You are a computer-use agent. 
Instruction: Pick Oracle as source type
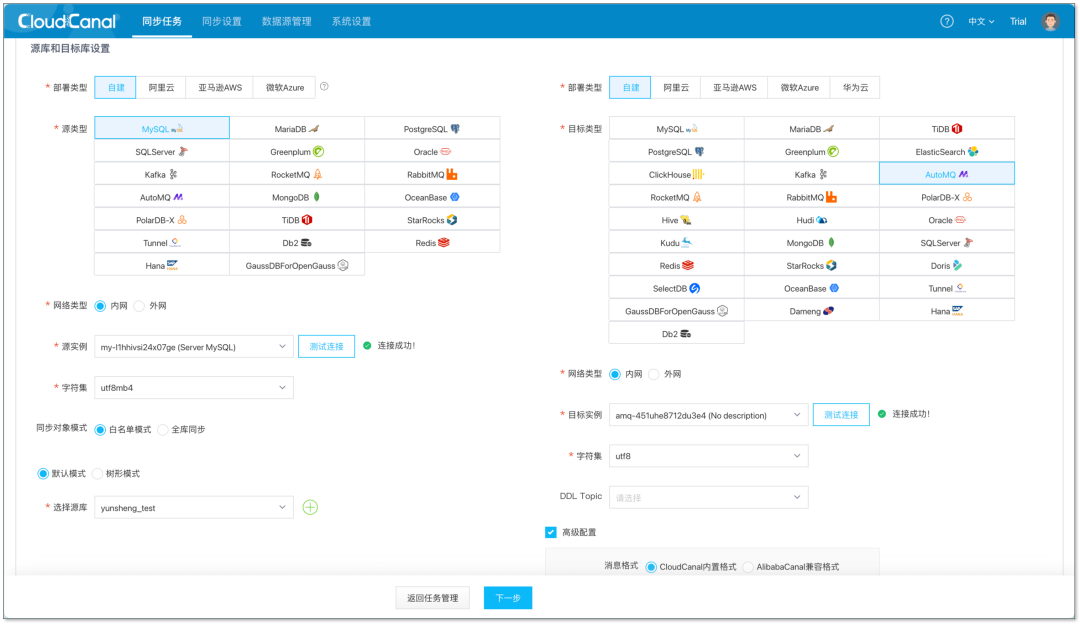432,152
